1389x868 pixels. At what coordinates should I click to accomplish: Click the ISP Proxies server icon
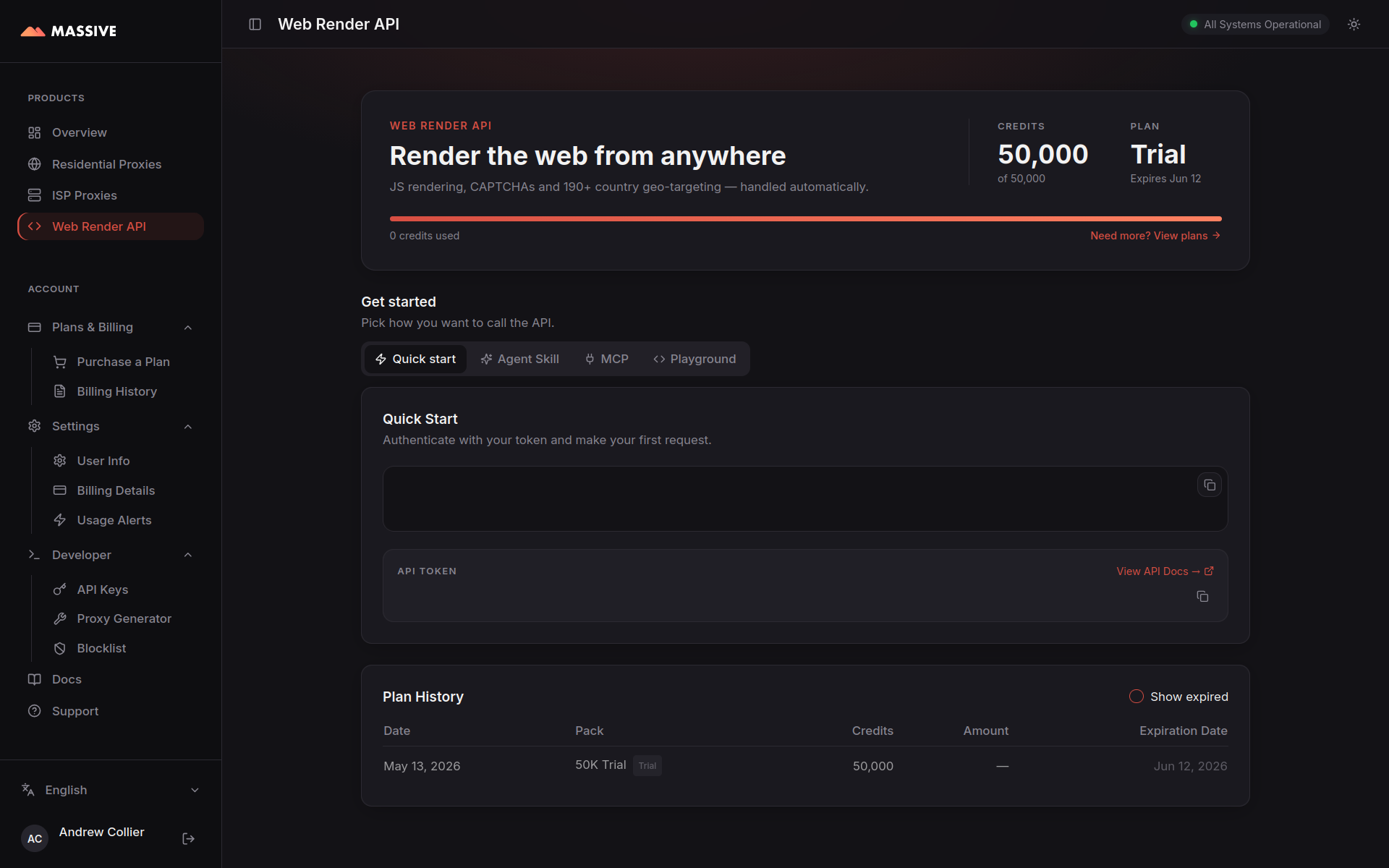34,195
